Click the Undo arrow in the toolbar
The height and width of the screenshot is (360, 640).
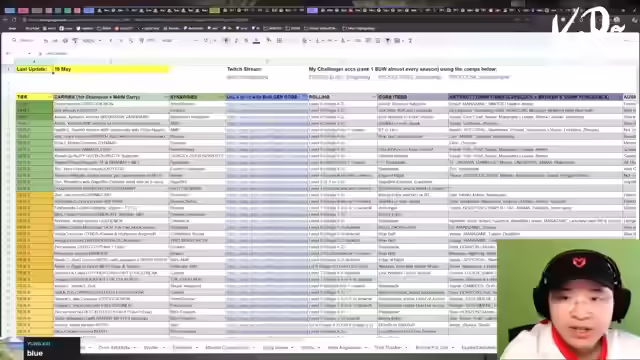pos(46,41)
